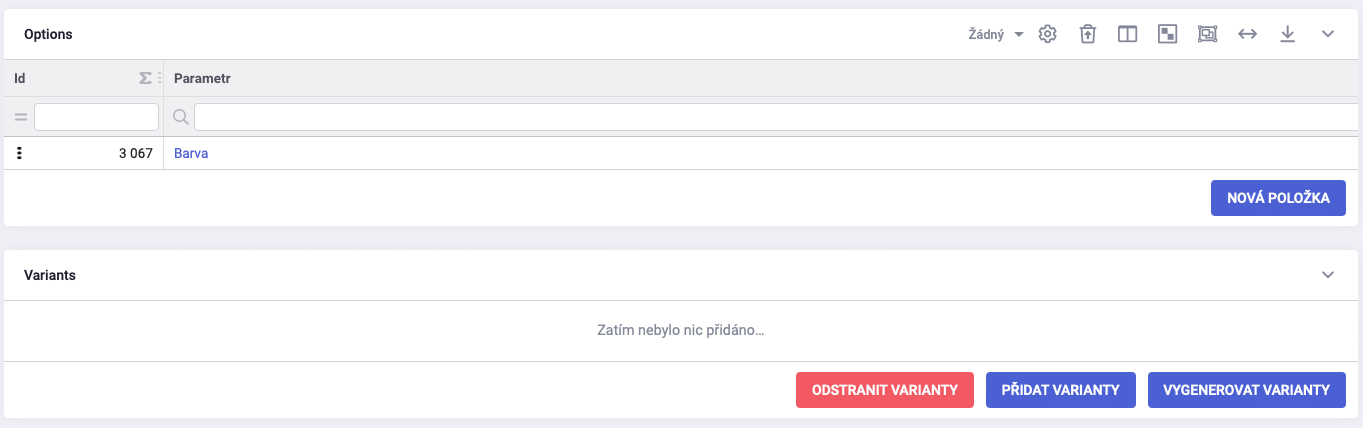Viewport: 1363px width, 428px height.
Task: Click the download export arrow icon
Action: [x=1288, y=34]
